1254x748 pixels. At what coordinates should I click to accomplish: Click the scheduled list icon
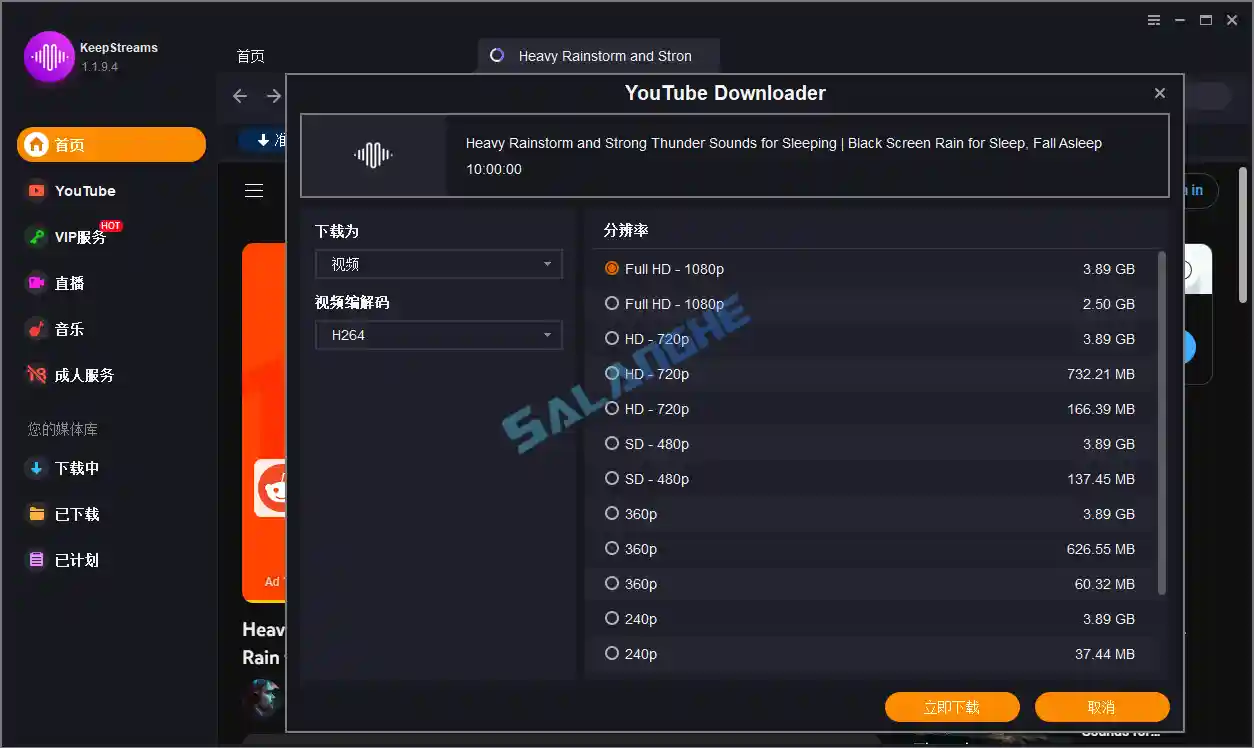[x=37, y=560]
